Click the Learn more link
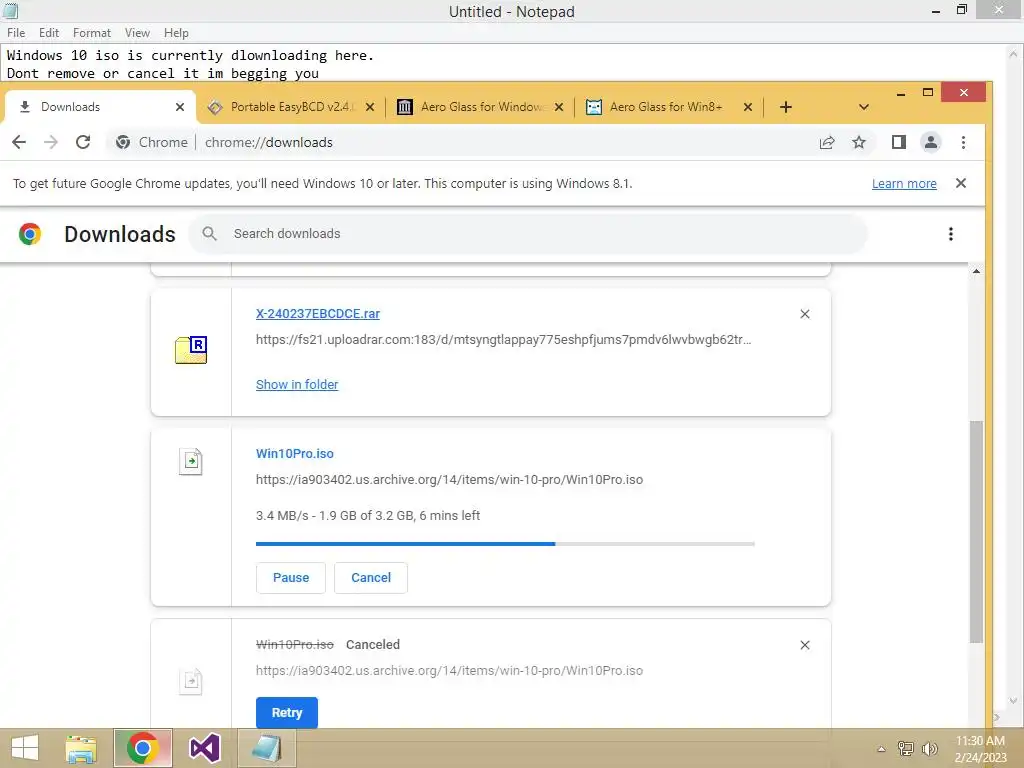 point(904,184)
